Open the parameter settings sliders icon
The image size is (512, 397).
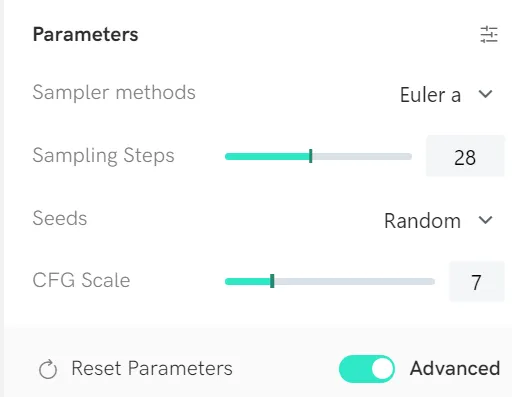tap(489, 34)
